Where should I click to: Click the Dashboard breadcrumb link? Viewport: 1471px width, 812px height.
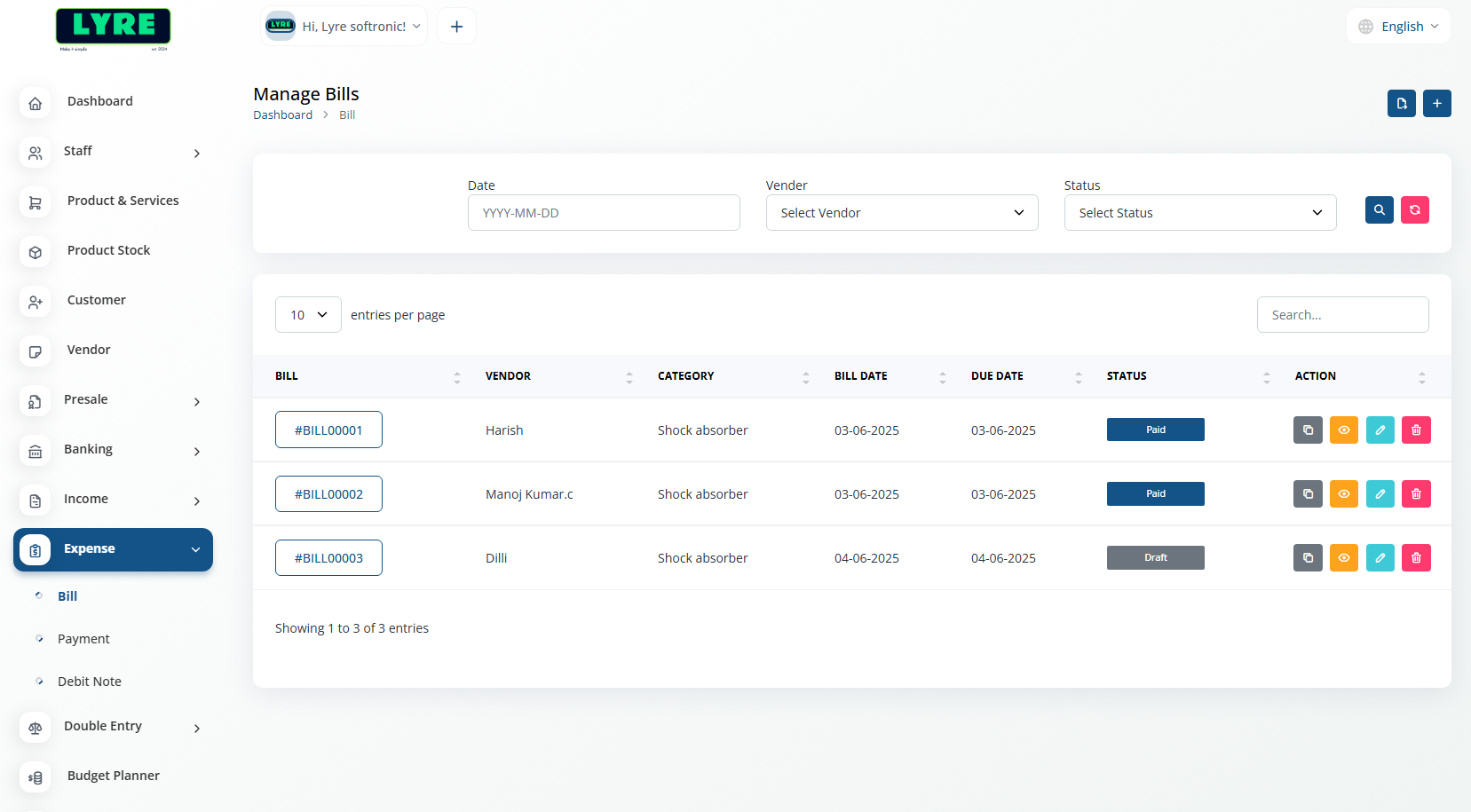tap(282, 115)
